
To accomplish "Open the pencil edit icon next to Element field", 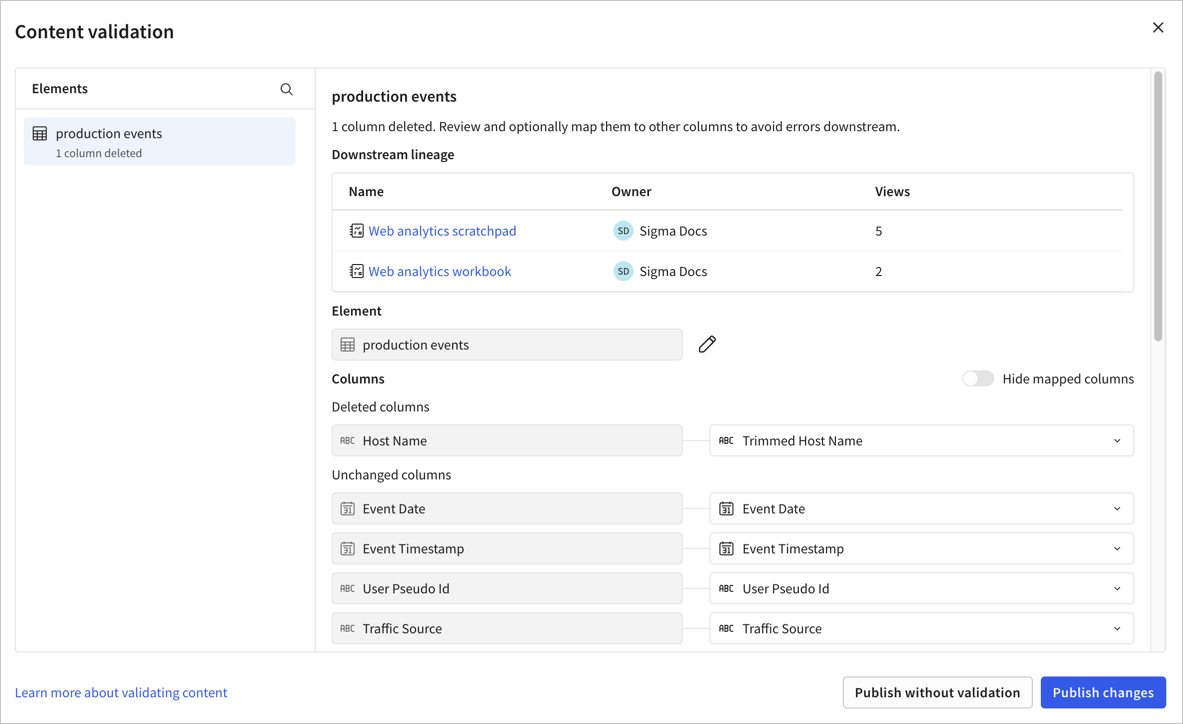I will (x=707, y=344).
